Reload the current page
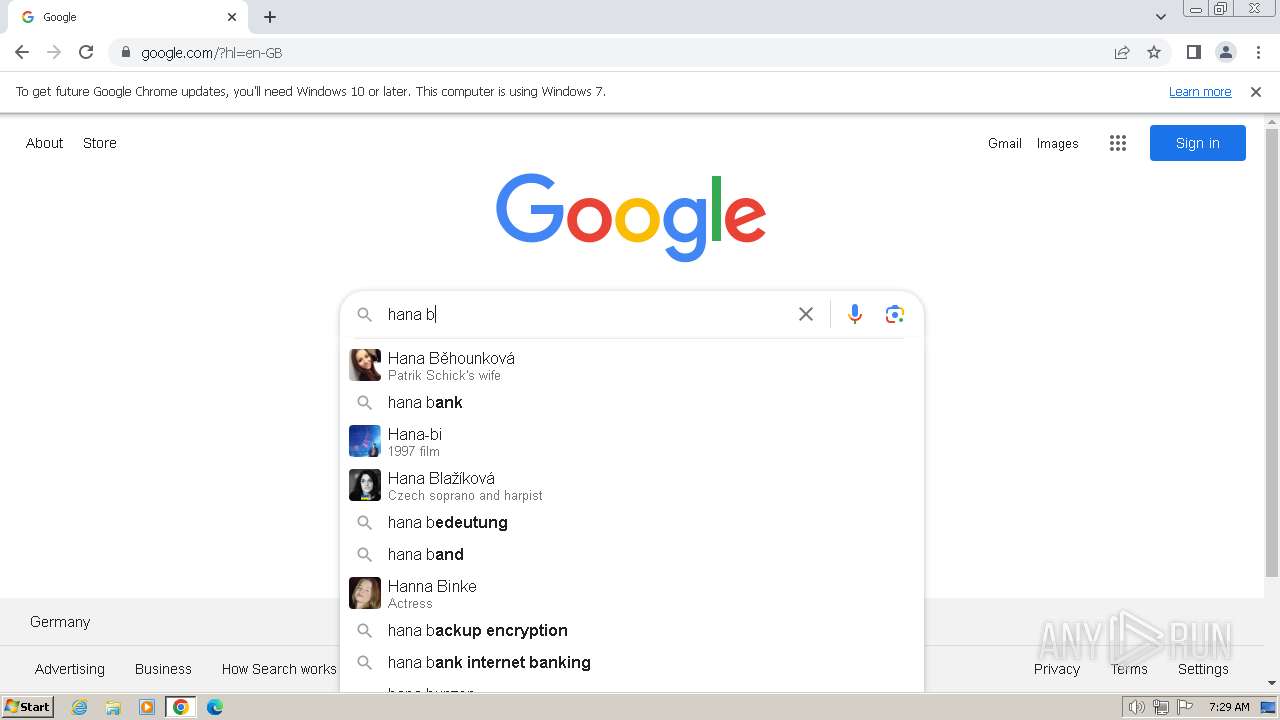The width and height of the screenshot is (1280, 720). 86,52
